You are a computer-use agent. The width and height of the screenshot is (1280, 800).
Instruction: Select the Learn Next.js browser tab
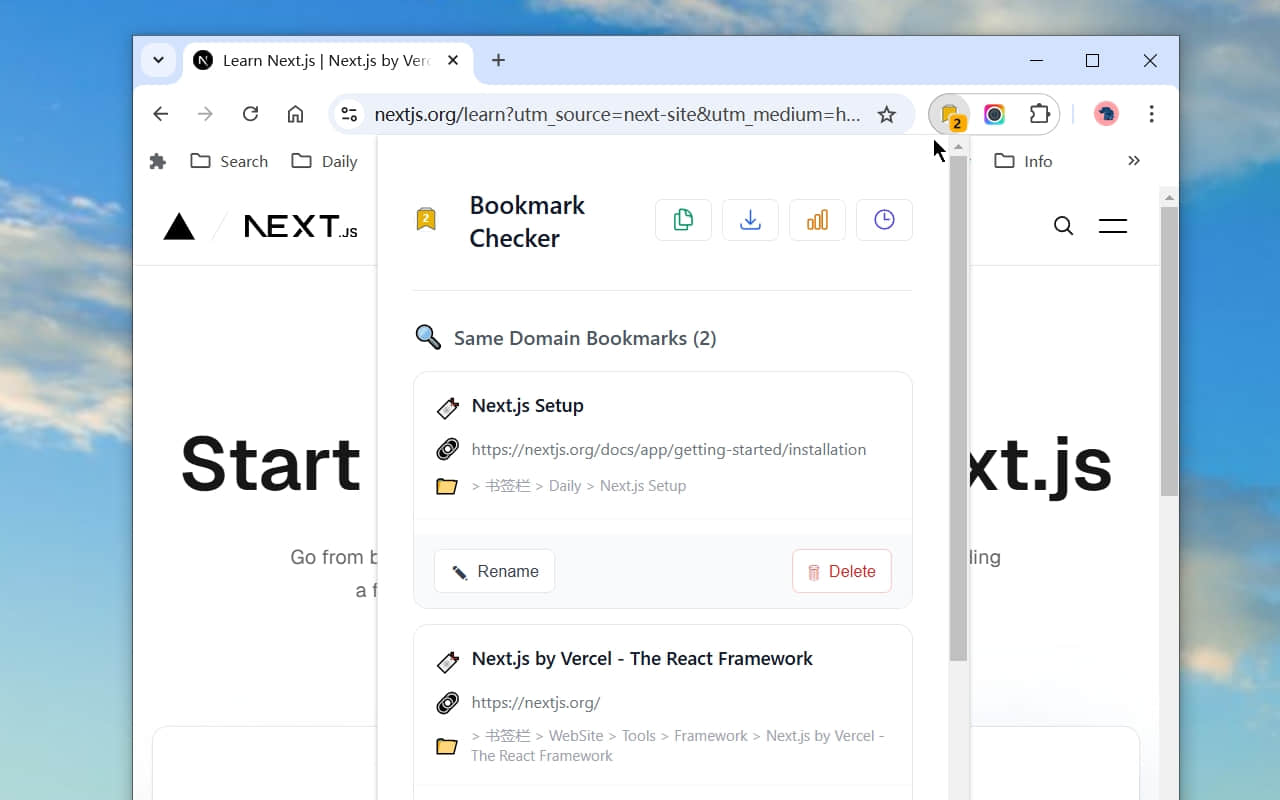click(328, 60)
